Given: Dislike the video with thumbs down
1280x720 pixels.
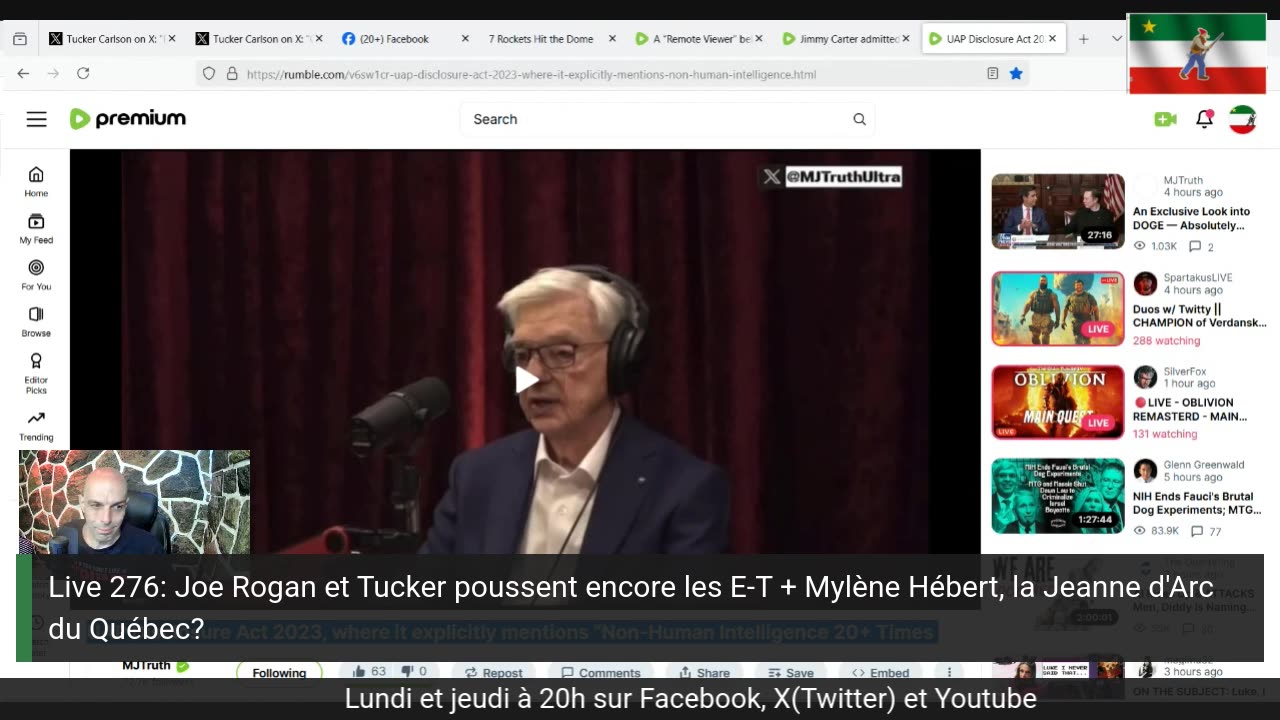Looking at the screenshot, I should 414,672.
